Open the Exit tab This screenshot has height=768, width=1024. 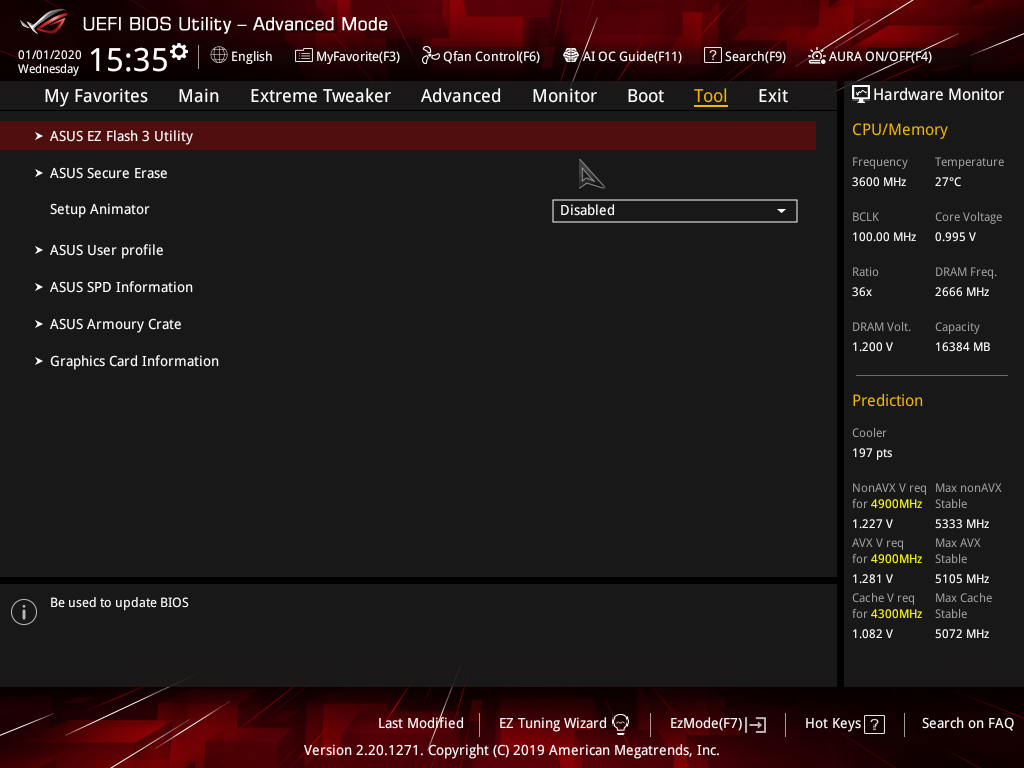point(773,96)
